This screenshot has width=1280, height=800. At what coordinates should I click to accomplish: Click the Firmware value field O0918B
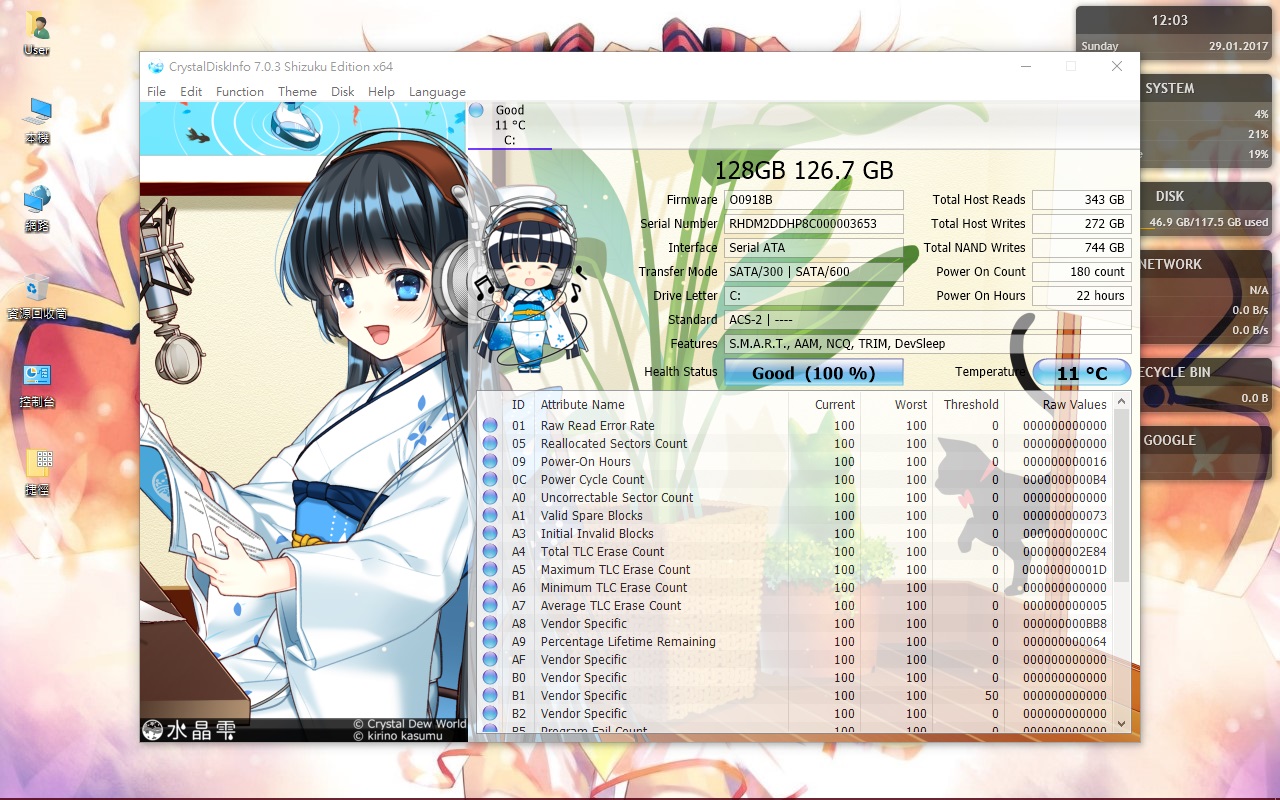coord(813,200)
